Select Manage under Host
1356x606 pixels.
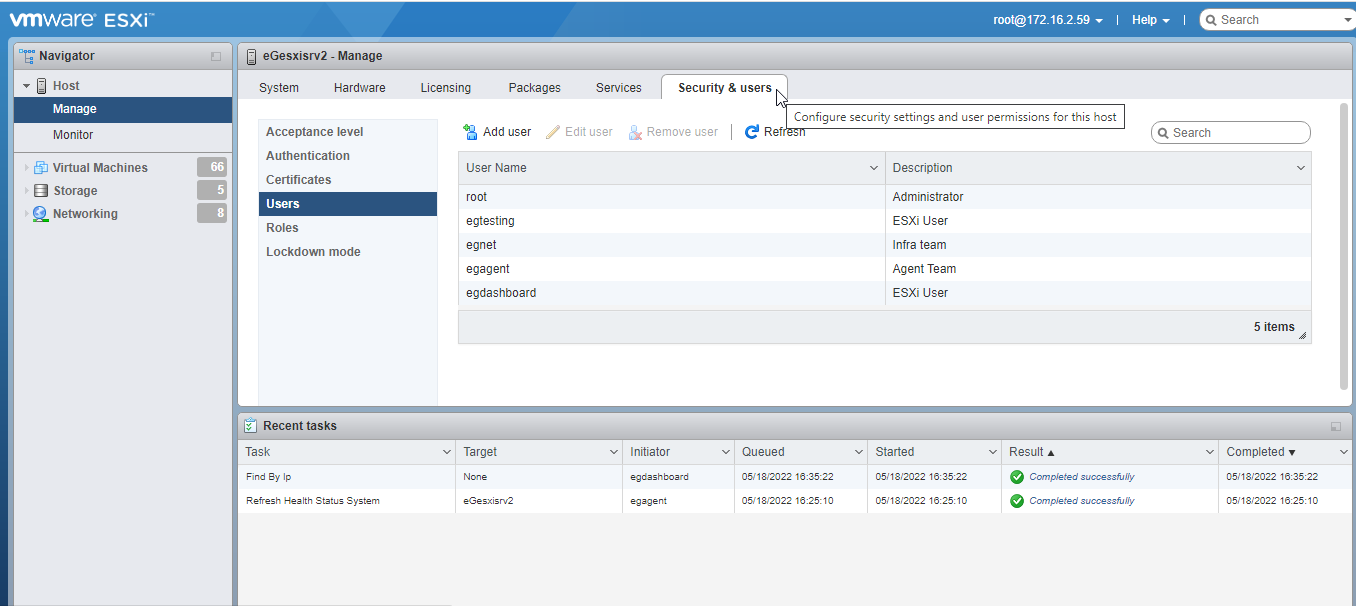point(124,109)
